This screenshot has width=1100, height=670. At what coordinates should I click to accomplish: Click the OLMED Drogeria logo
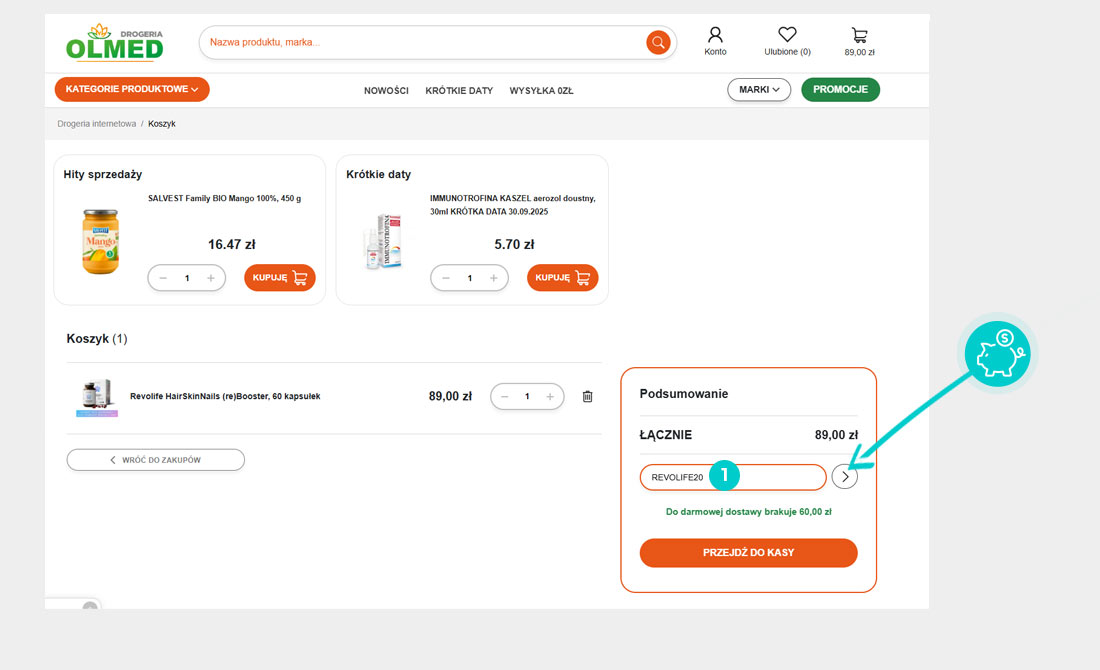[x=115, y=42]
